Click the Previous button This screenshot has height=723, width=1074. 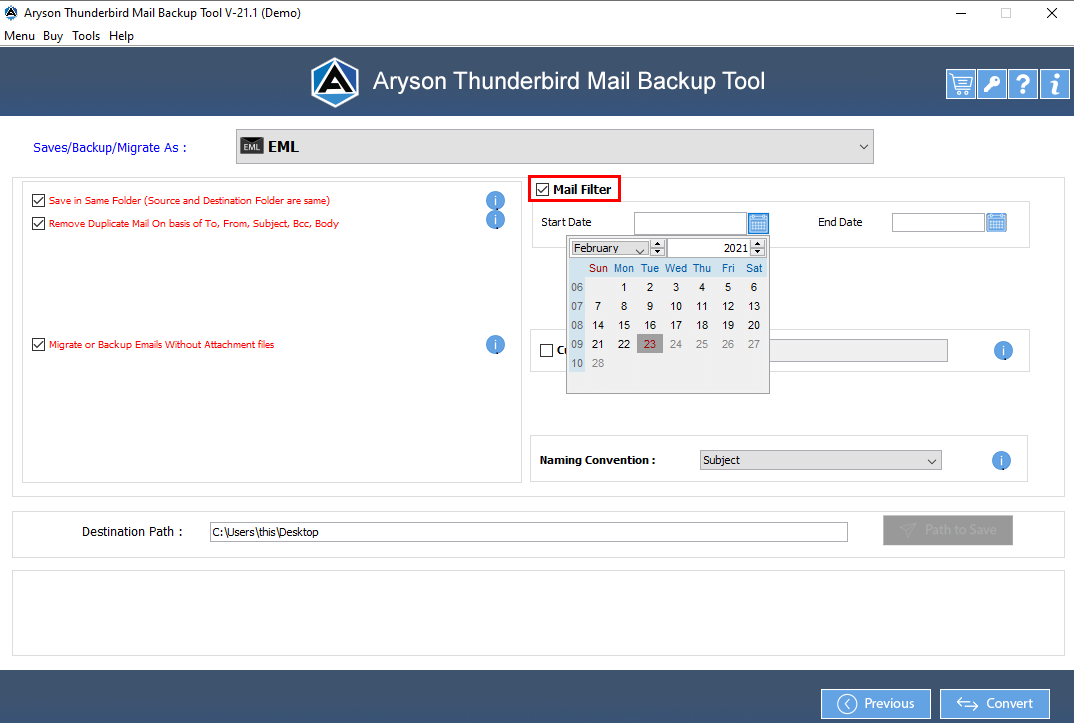(x=876, y=703)
